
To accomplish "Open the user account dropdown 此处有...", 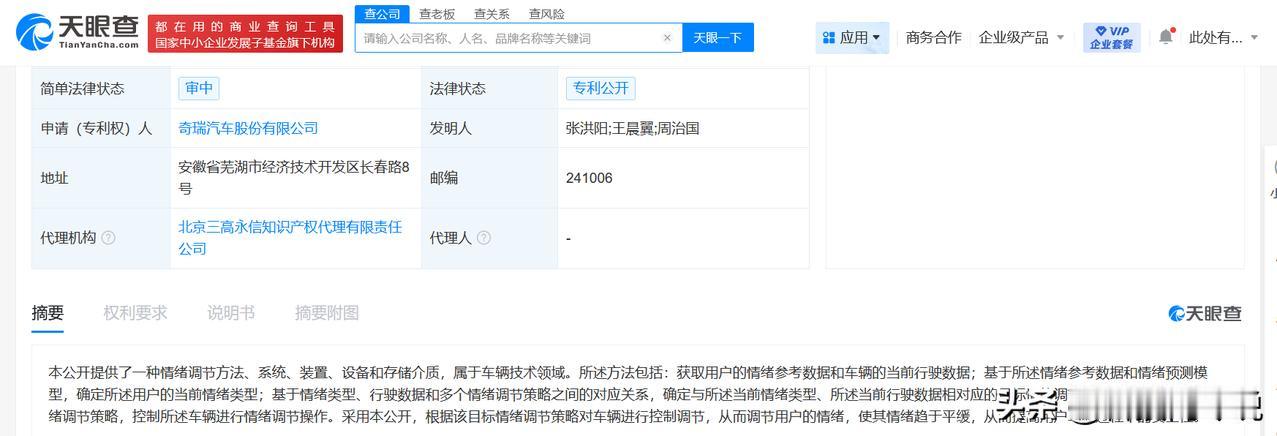I will (1224, 38).
